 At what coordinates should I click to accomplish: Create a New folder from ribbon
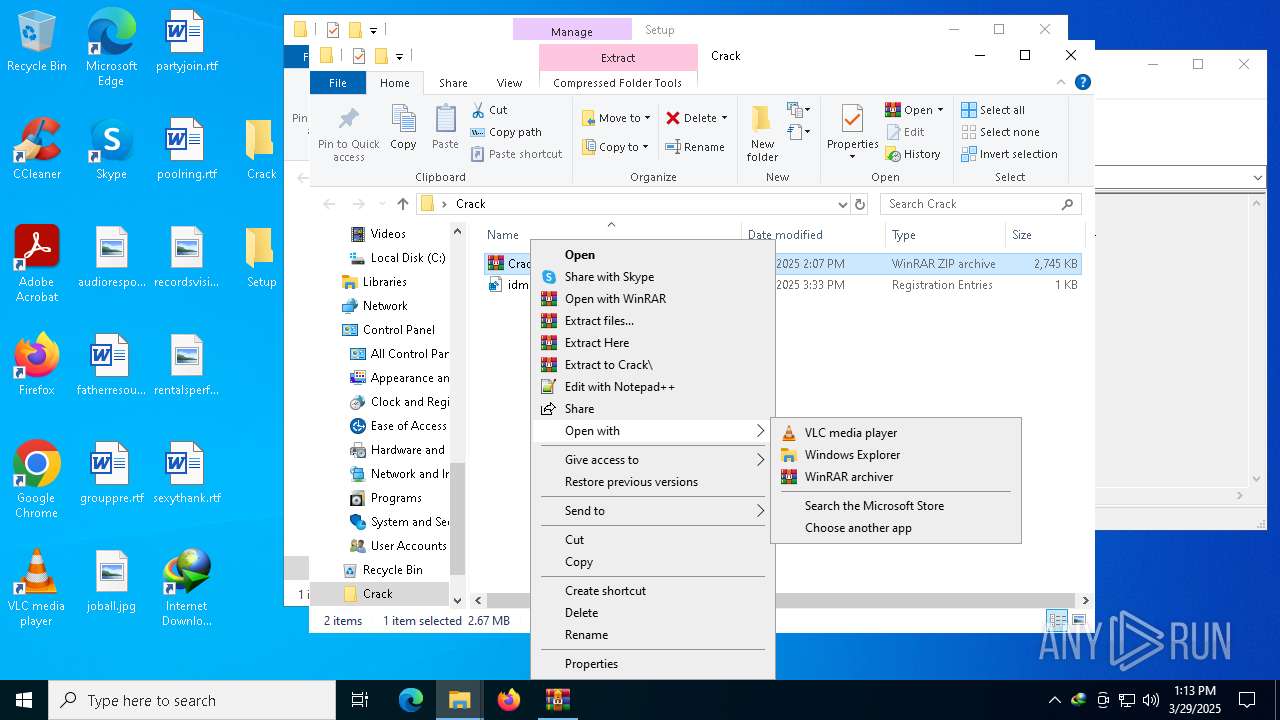coord(762,133)
